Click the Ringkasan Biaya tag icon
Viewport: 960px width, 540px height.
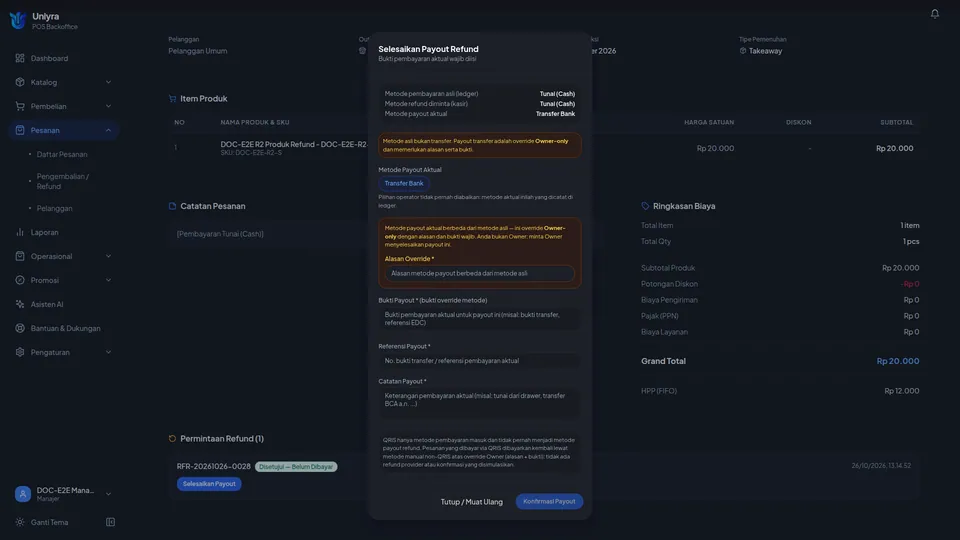[x=645, y=206]
